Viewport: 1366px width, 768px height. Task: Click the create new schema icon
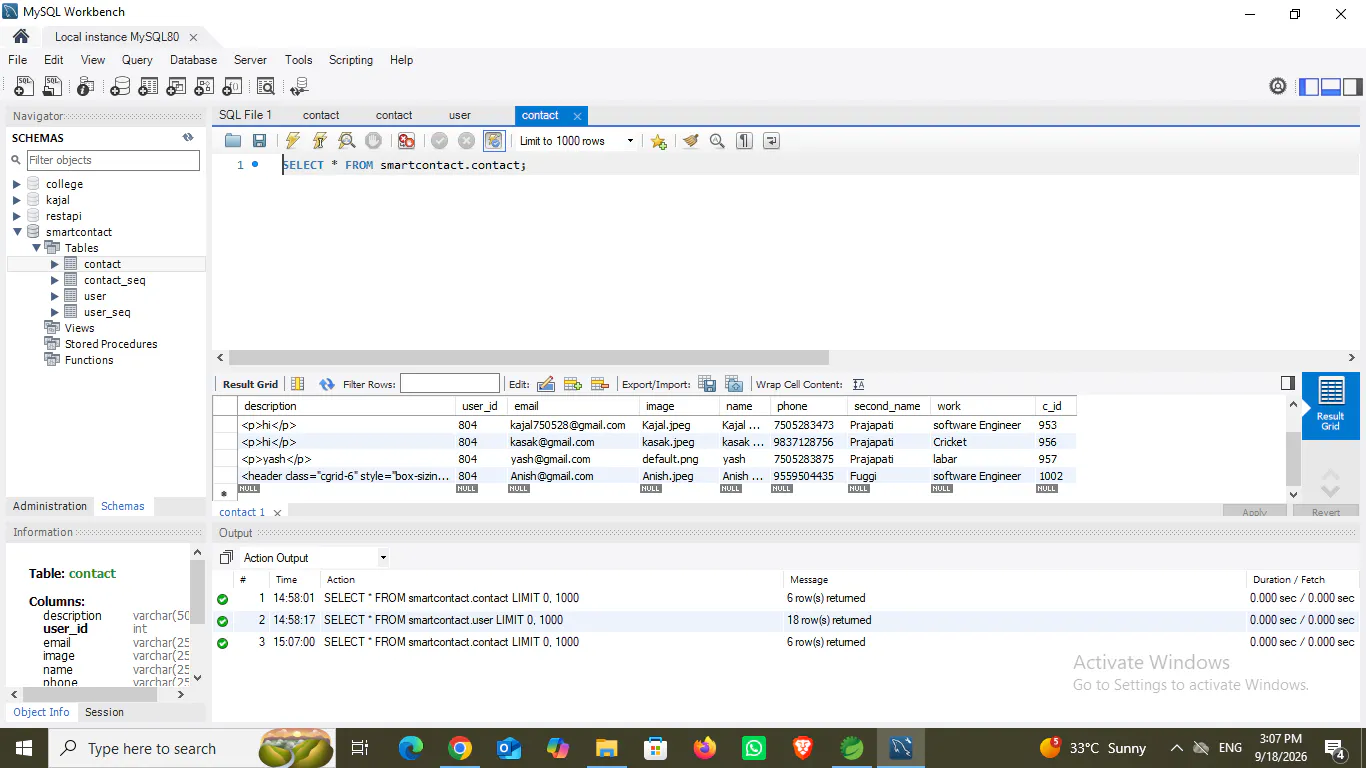(x=120, y=87)
